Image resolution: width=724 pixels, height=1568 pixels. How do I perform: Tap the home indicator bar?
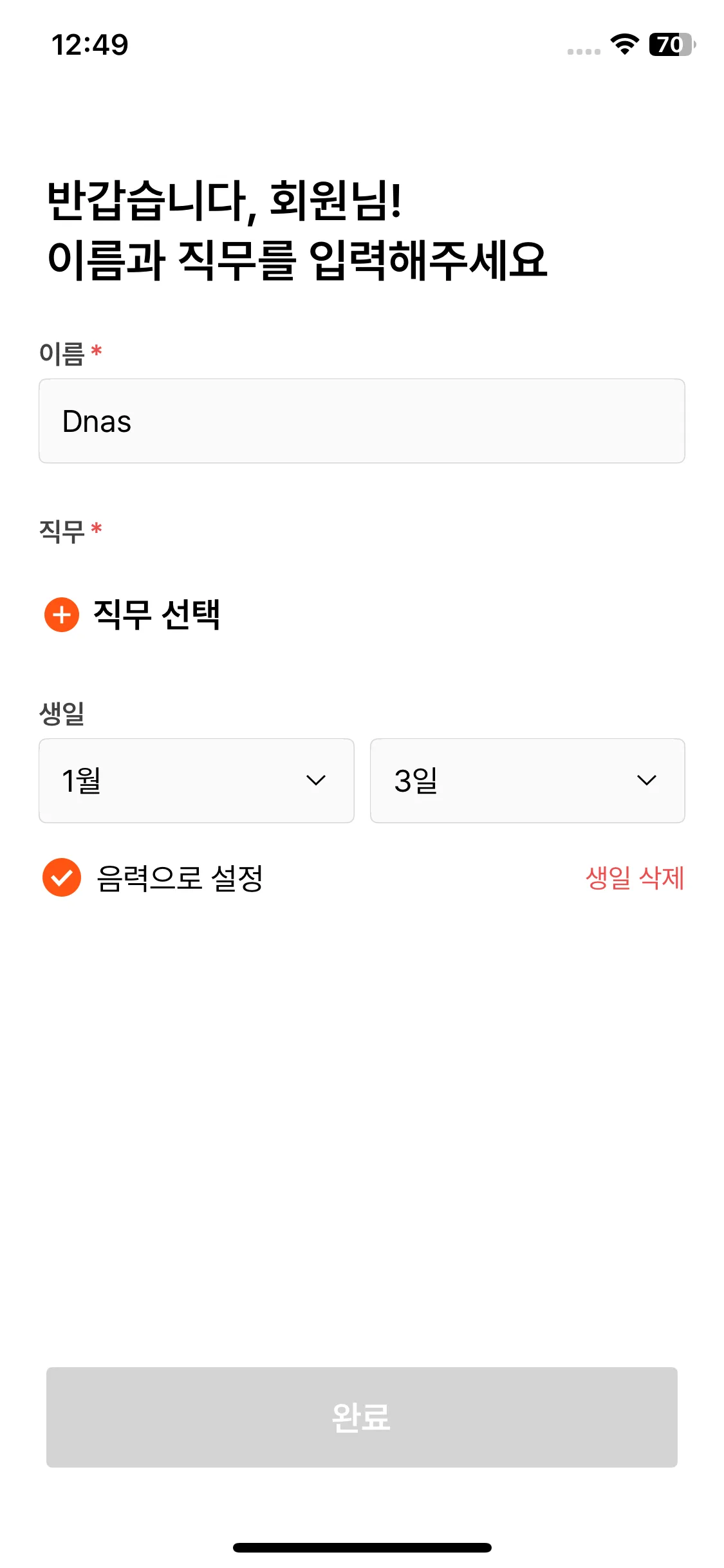point(362,1547)
